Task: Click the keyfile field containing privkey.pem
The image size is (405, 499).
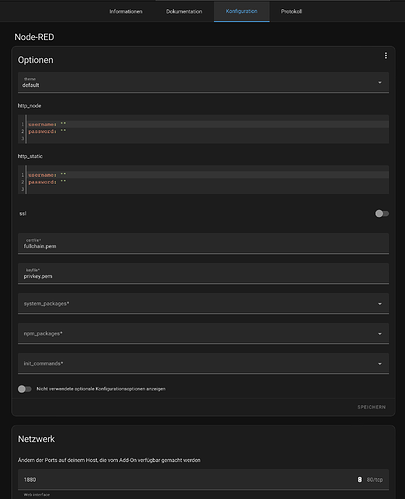Action: pyautogui.click(x=203, y=274)
